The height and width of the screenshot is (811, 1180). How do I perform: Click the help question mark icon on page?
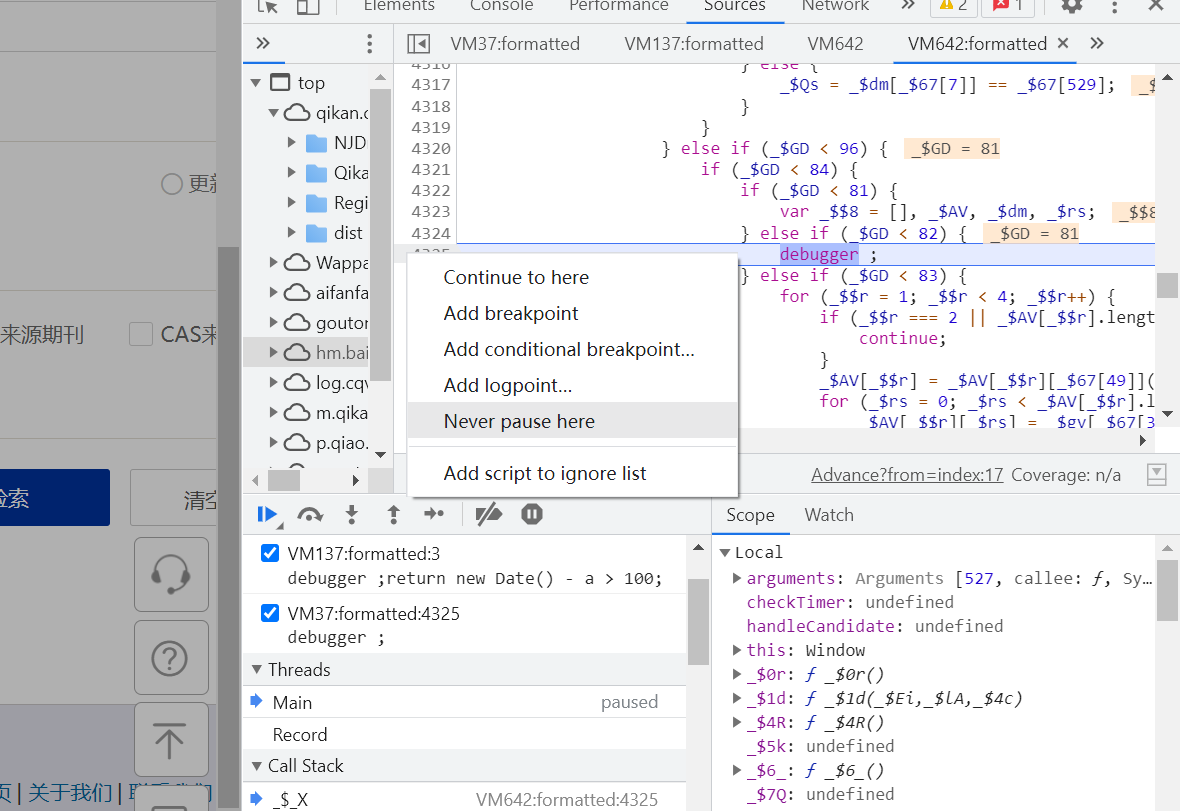click(x=172, y=658)
